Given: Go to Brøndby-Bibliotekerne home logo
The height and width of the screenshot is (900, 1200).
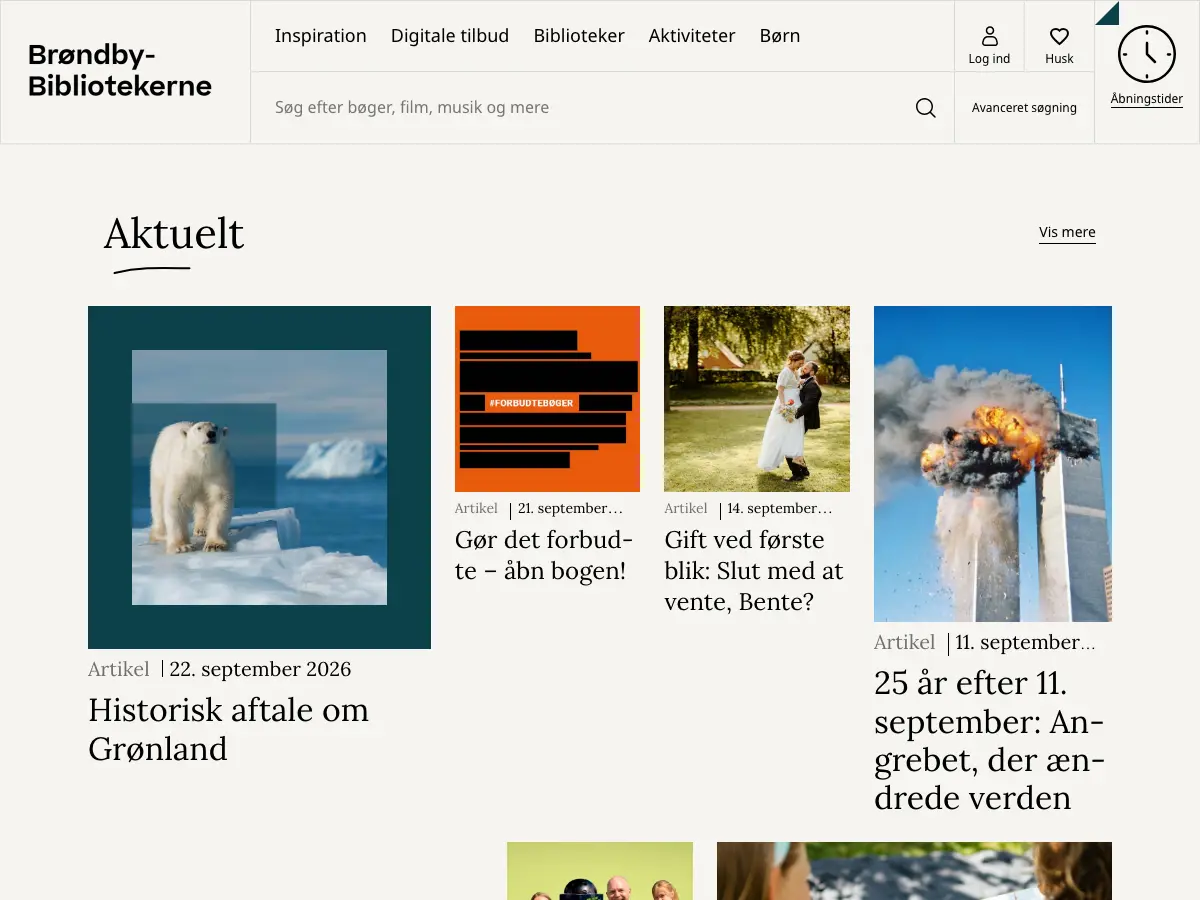Looking at the screenshot, I should (120, 71).
